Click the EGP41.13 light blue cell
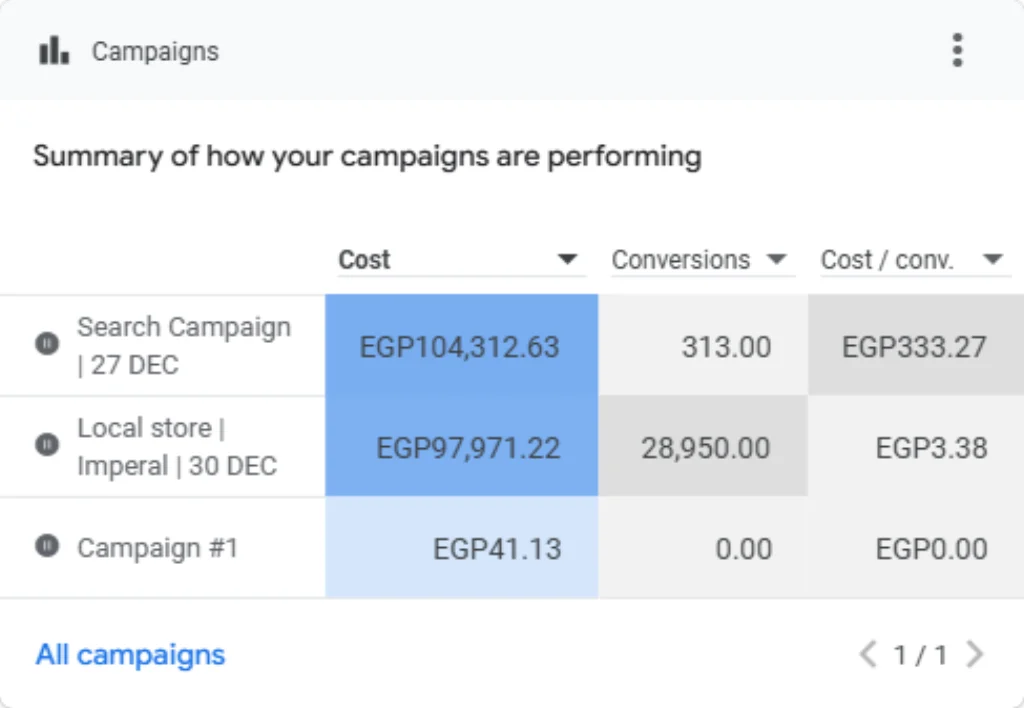The width and height of the screenshot is (1024, 708). 462,547
